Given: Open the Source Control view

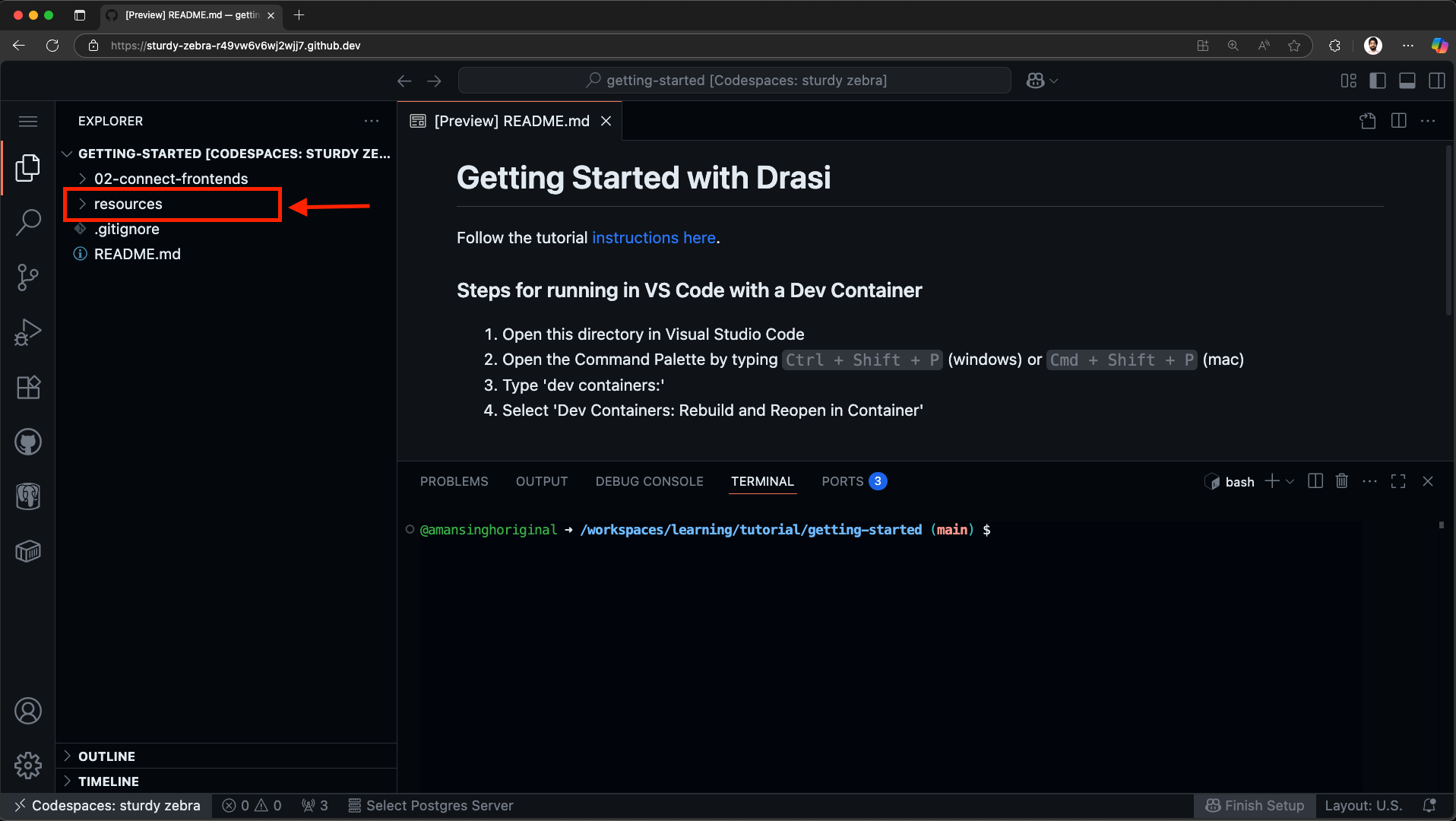Looking at the screenshot, I should (x=28, y=277).
